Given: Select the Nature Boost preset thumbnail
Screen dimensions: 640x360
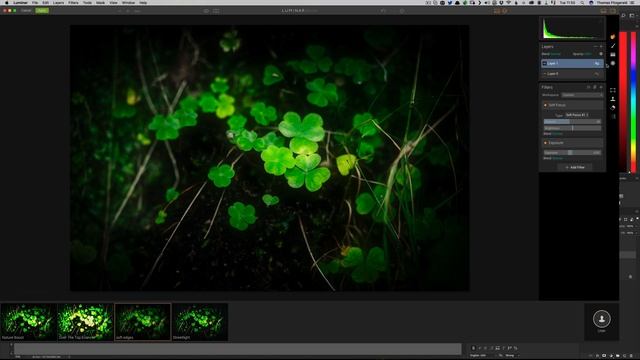Looking at the screenshot, I should (29, 322).
